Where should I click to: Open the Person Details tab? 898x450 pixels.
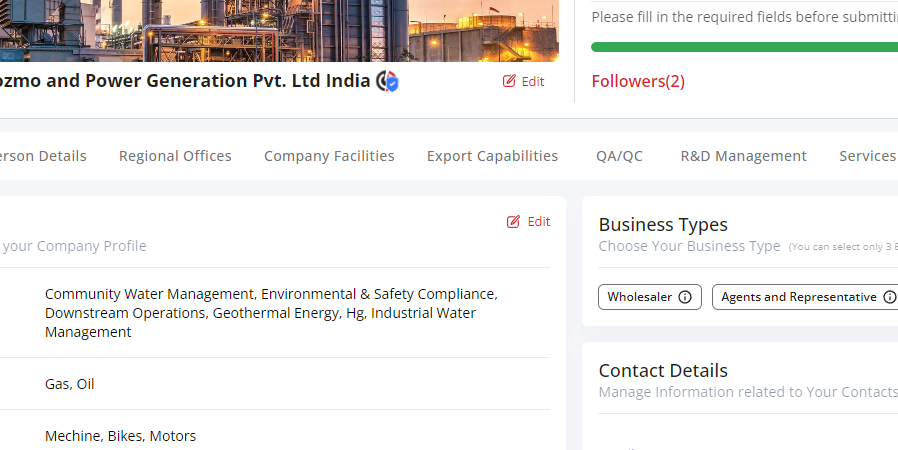coord(43,156)
